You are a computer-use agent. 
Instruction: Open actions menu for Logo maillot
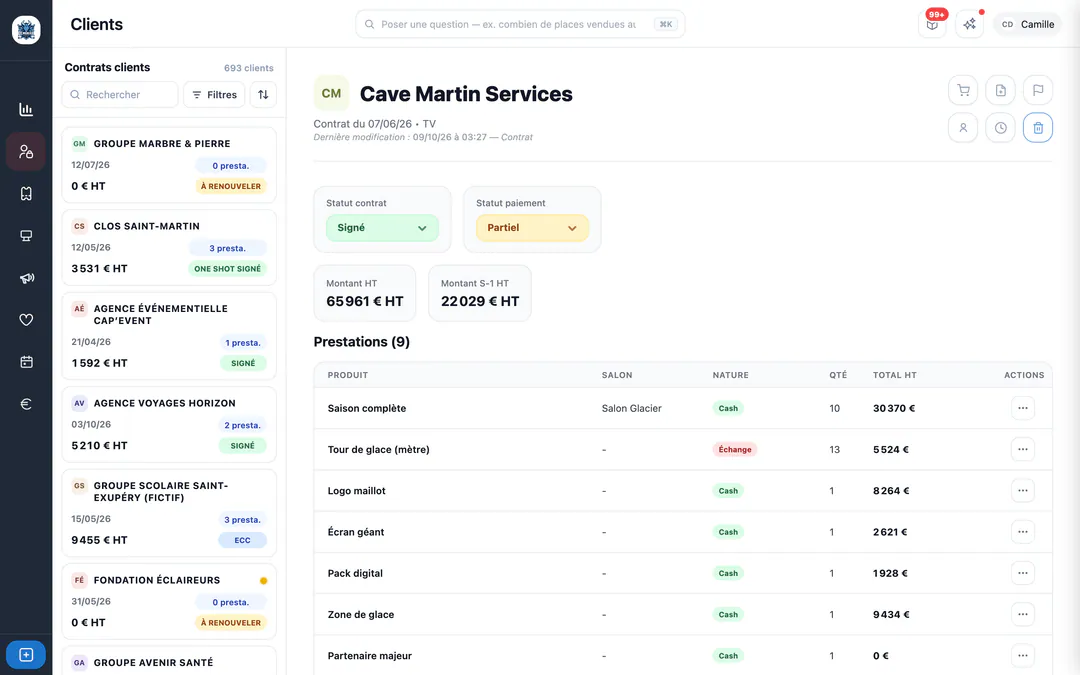pyautogui.click(x=1023, y=490)
